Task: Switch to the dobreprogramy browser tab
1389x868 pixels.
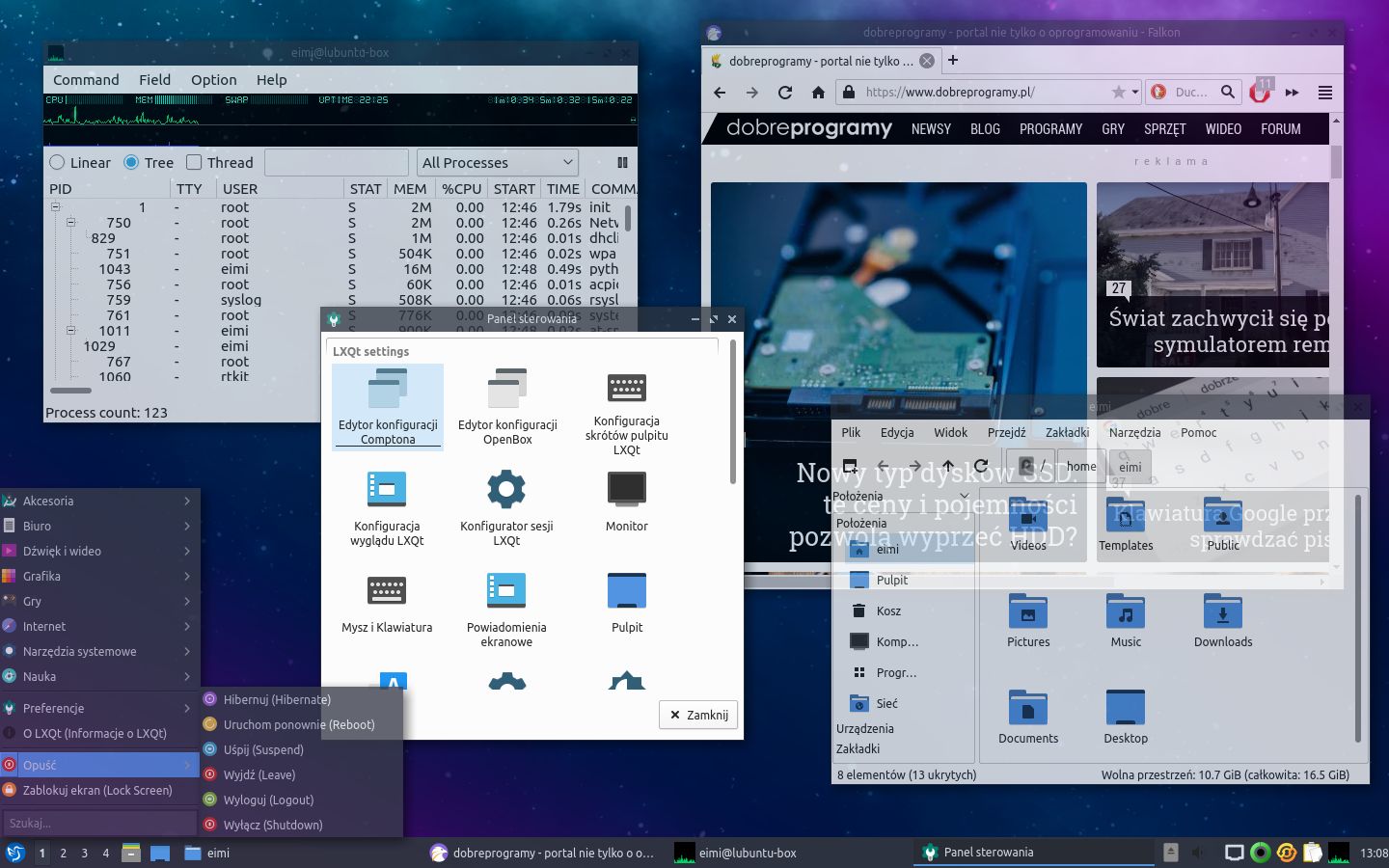Action: (x=820, y=61)
